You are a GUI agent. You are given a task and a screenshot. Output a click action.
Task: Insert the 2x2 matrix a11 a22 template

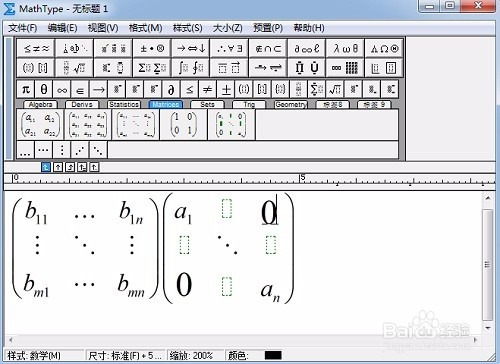(40, 125)
